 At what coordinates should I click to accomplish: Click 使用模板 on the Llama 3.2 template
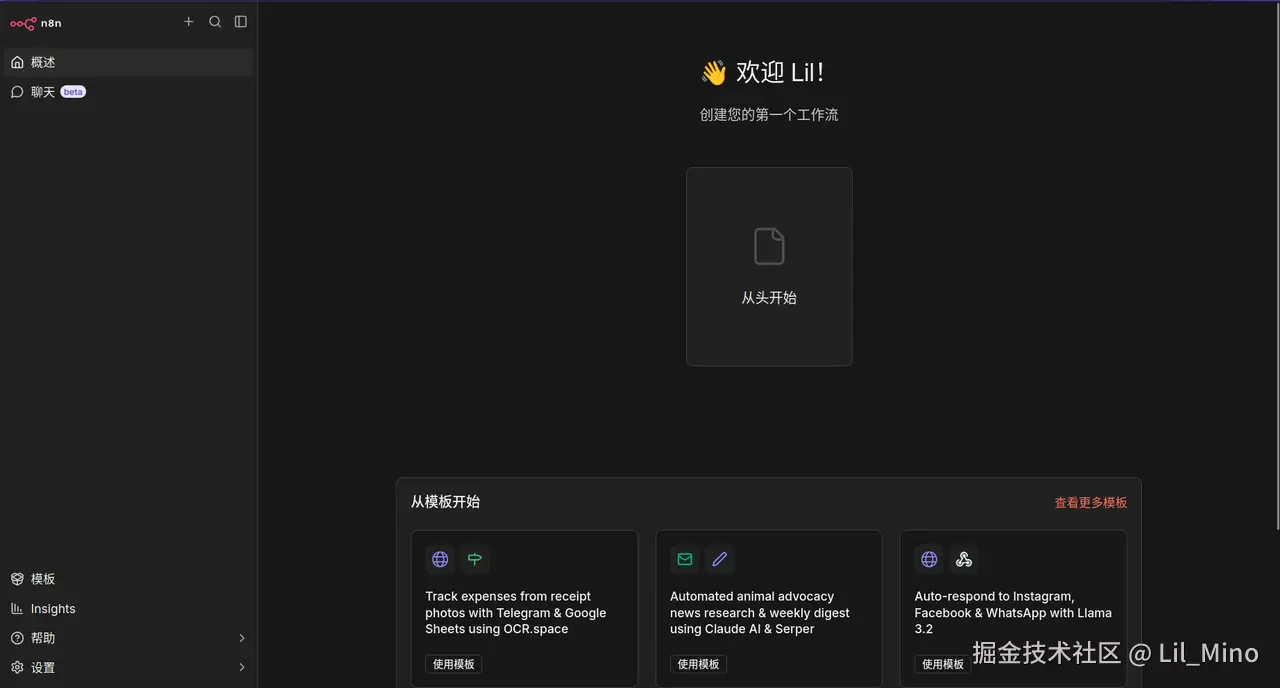942,663
